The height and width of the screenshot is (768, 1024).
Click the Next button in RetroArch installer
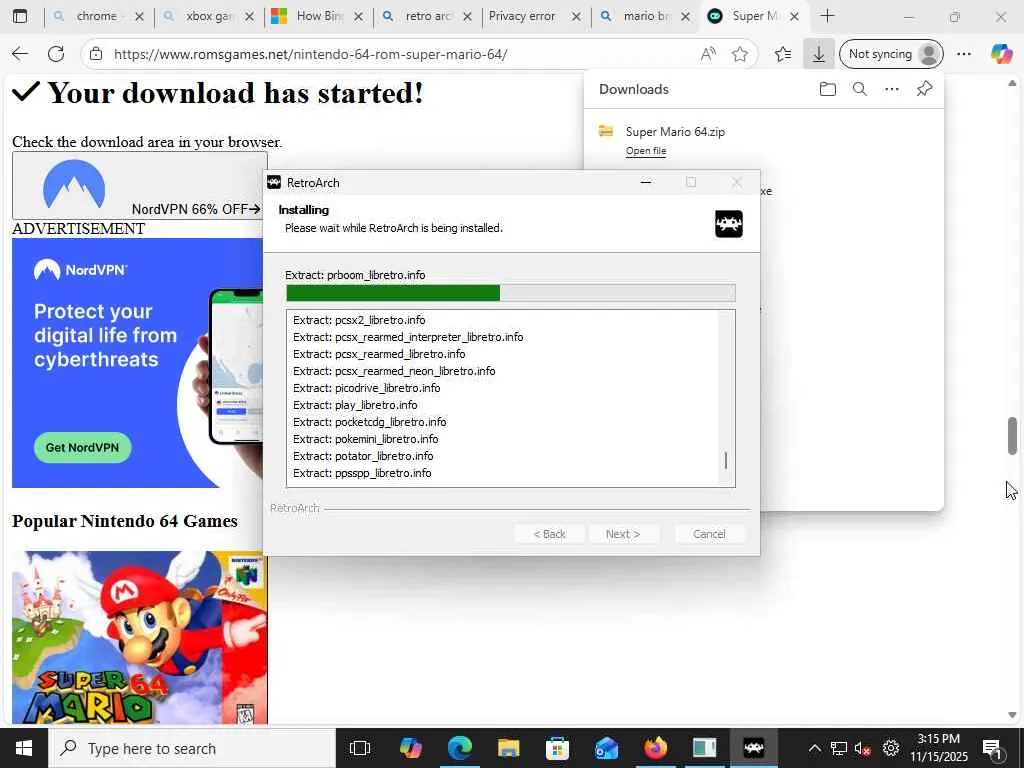(623, 534)
